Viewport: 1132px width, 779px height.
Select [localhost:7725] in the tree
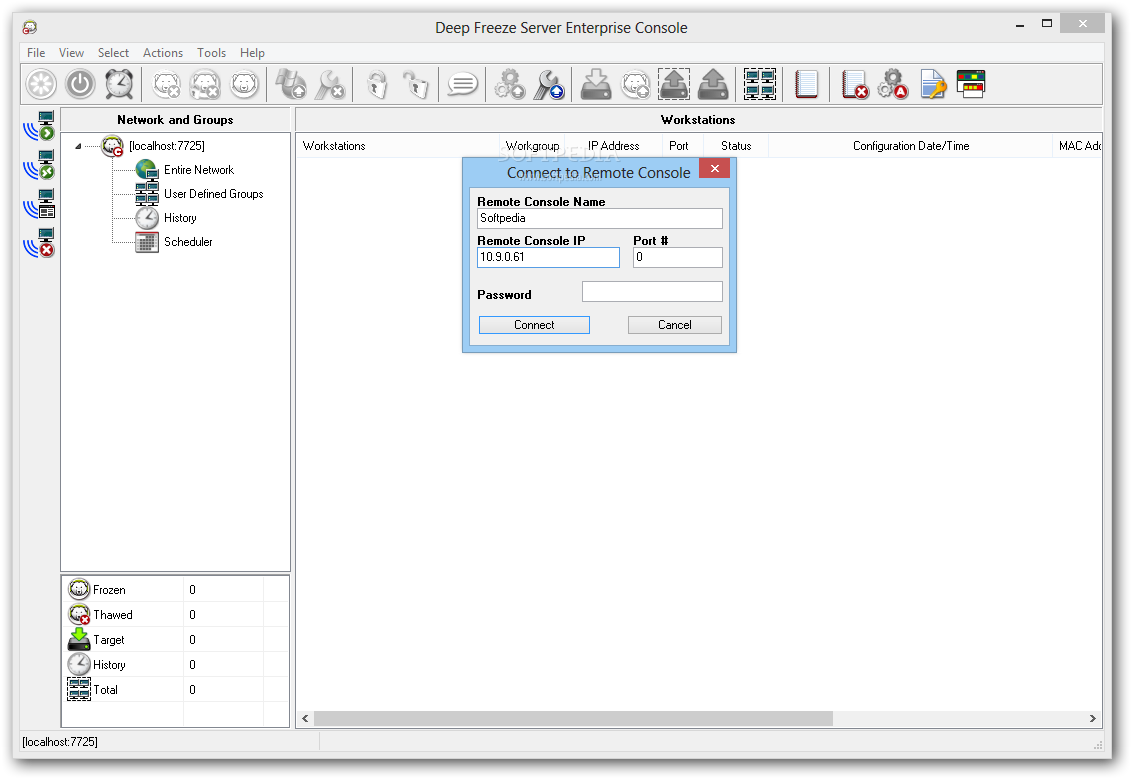[167, 146]
